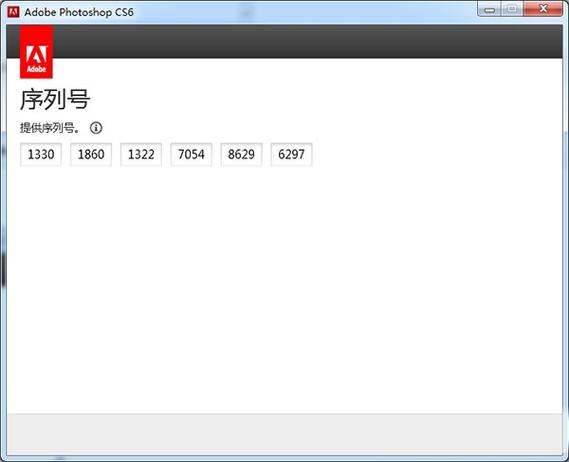Click the red Adobe logo

tap(36, 52)
